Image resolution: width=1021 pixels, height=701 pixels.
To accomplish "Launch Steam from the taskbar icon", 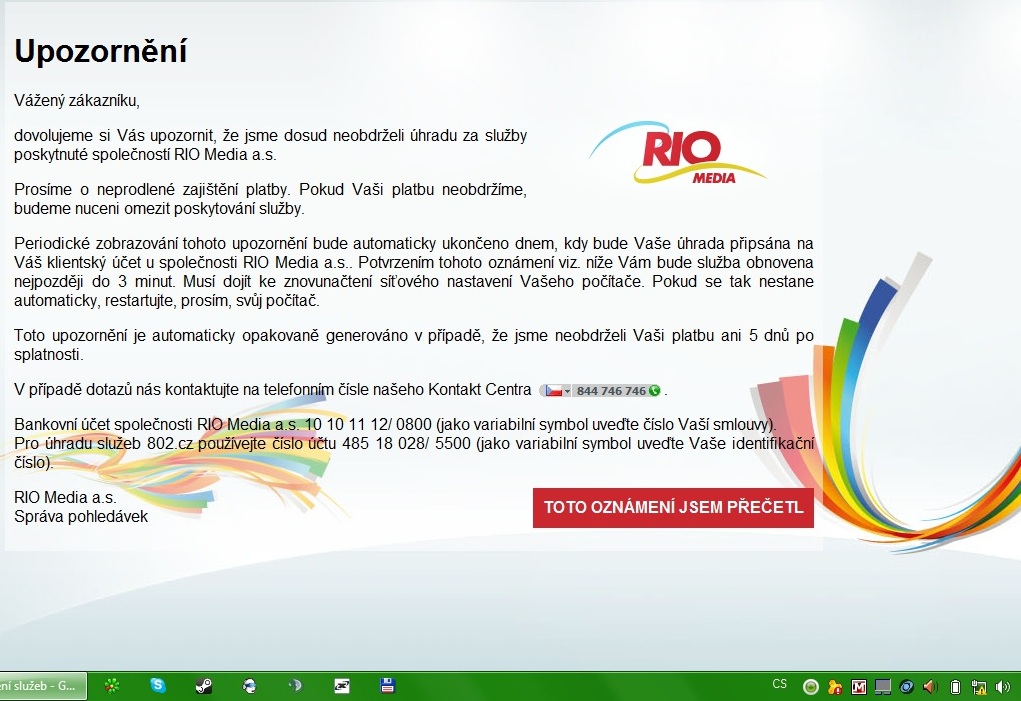I will (204, 685).
